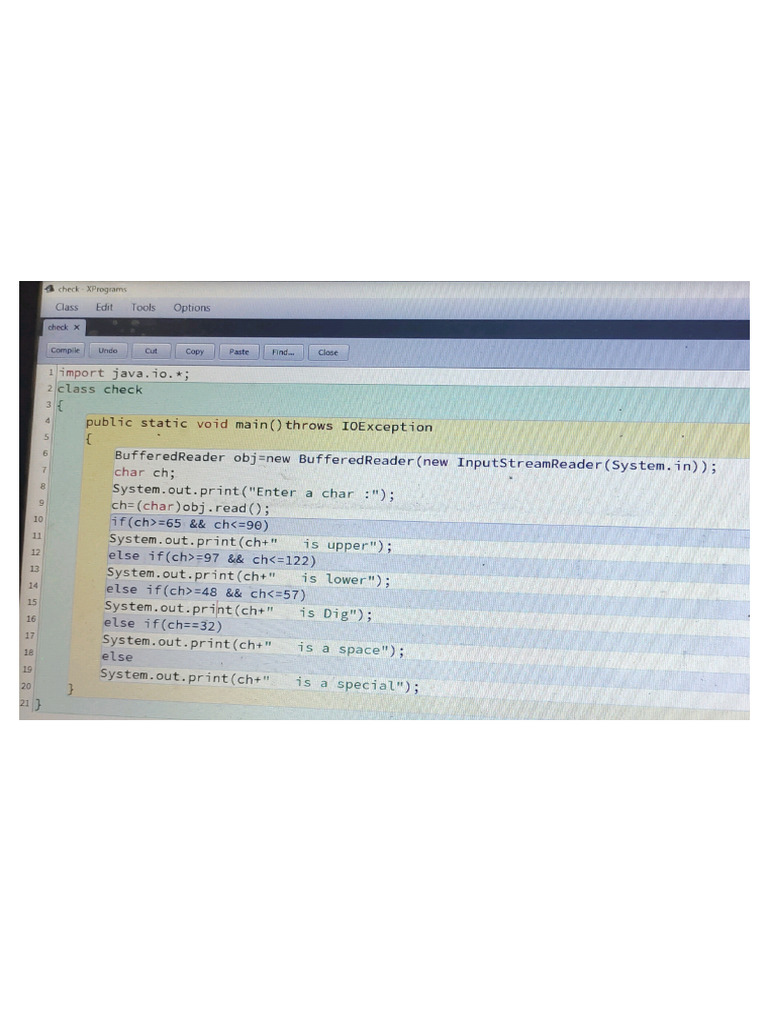Click the 'else if(ch>=97 && ch<=122)' line
This screenshot has height=1024, width=768.
click(x=212, y=558)
